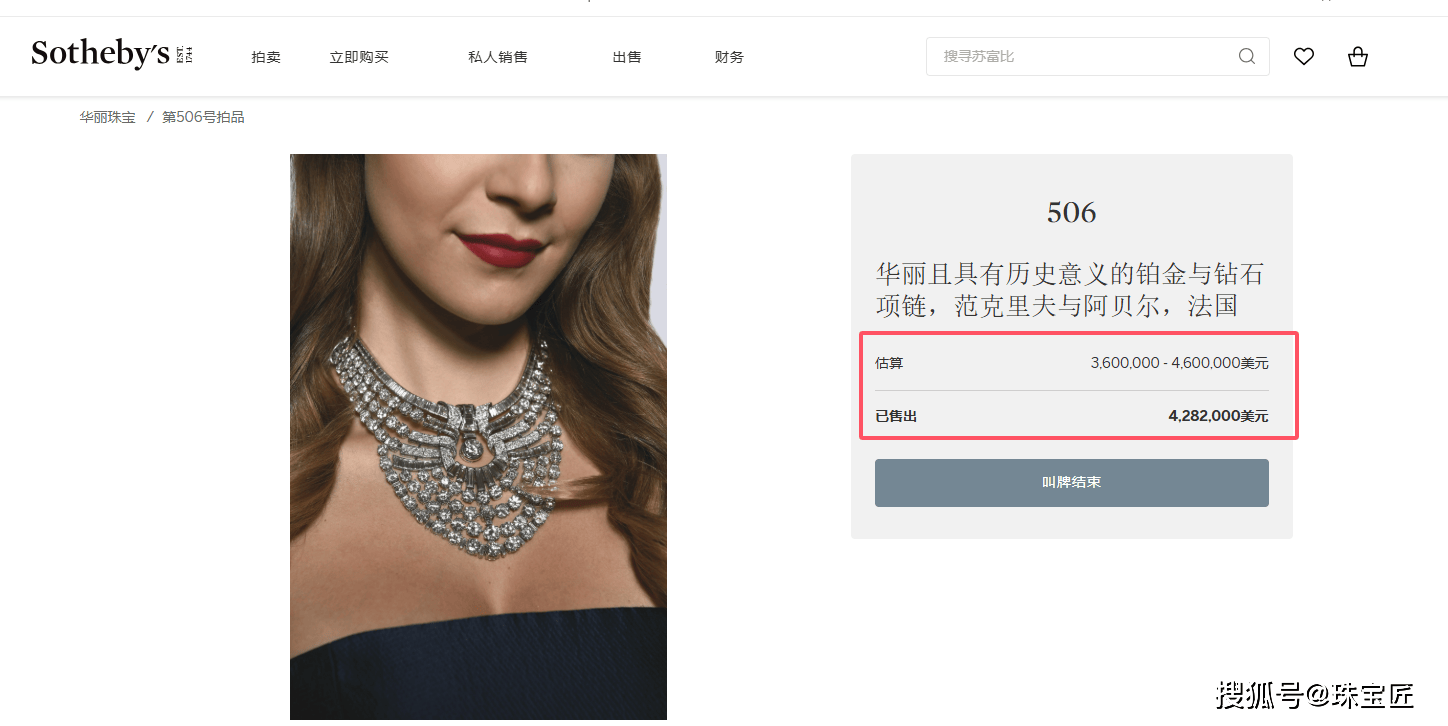Screen dimensions: 1448x726
Task: Open the shopping bag icon
Action: coord(1357,57)
